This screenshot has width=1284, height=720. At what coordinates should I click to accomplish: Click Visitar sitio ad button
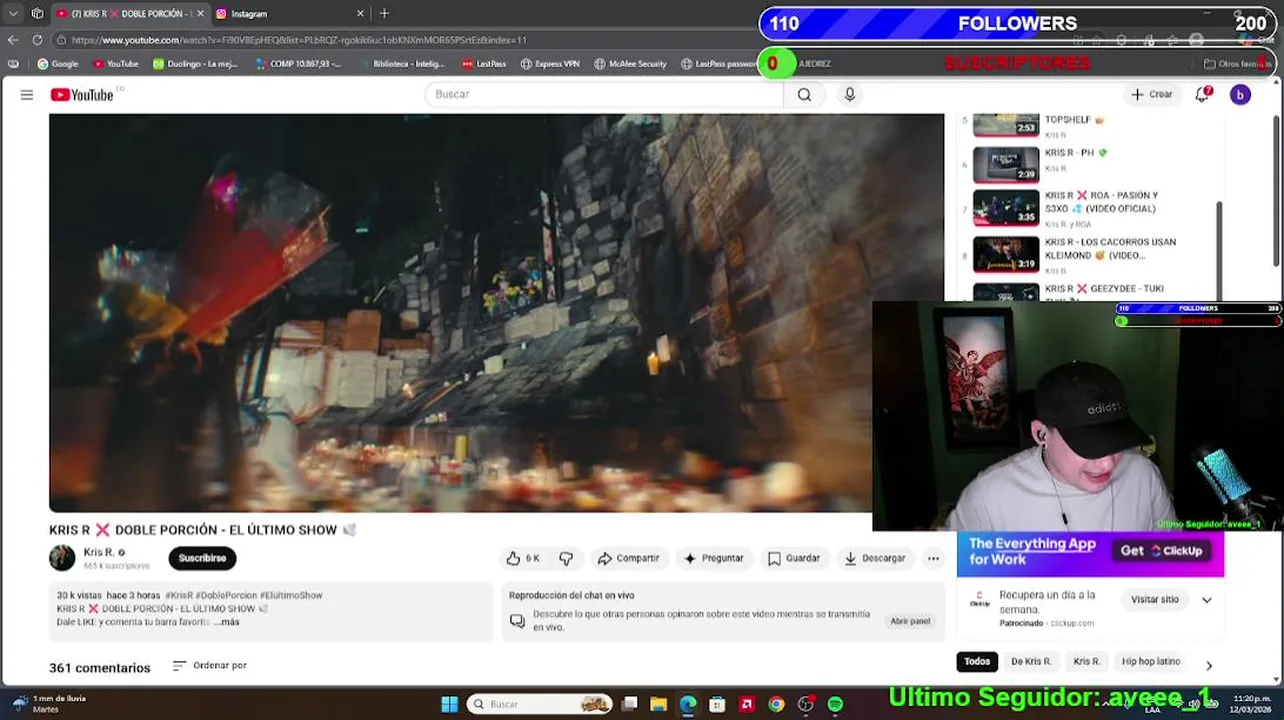(x=1154, y=599)
